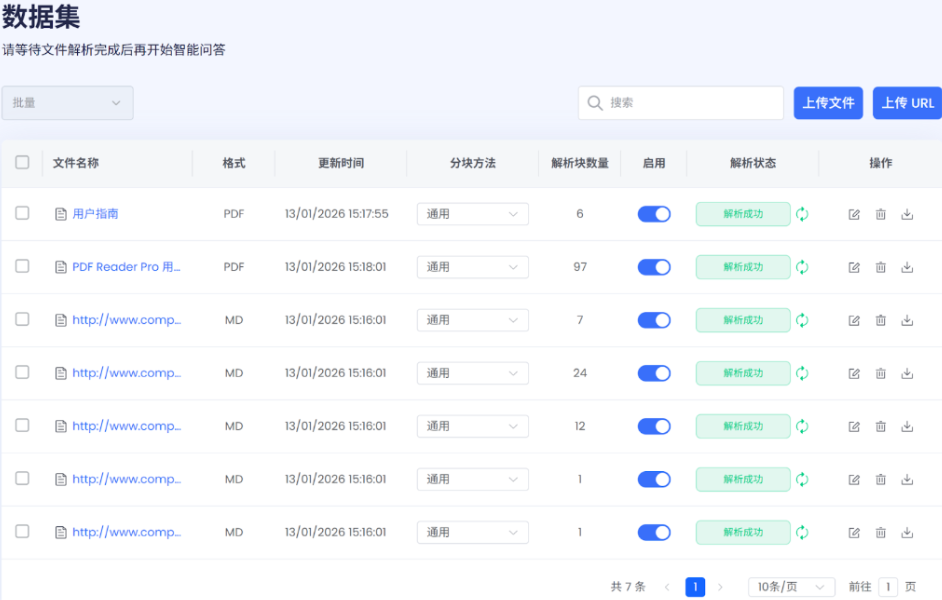
Task: Click the 上传 URL button
Action: click(907, 103)
